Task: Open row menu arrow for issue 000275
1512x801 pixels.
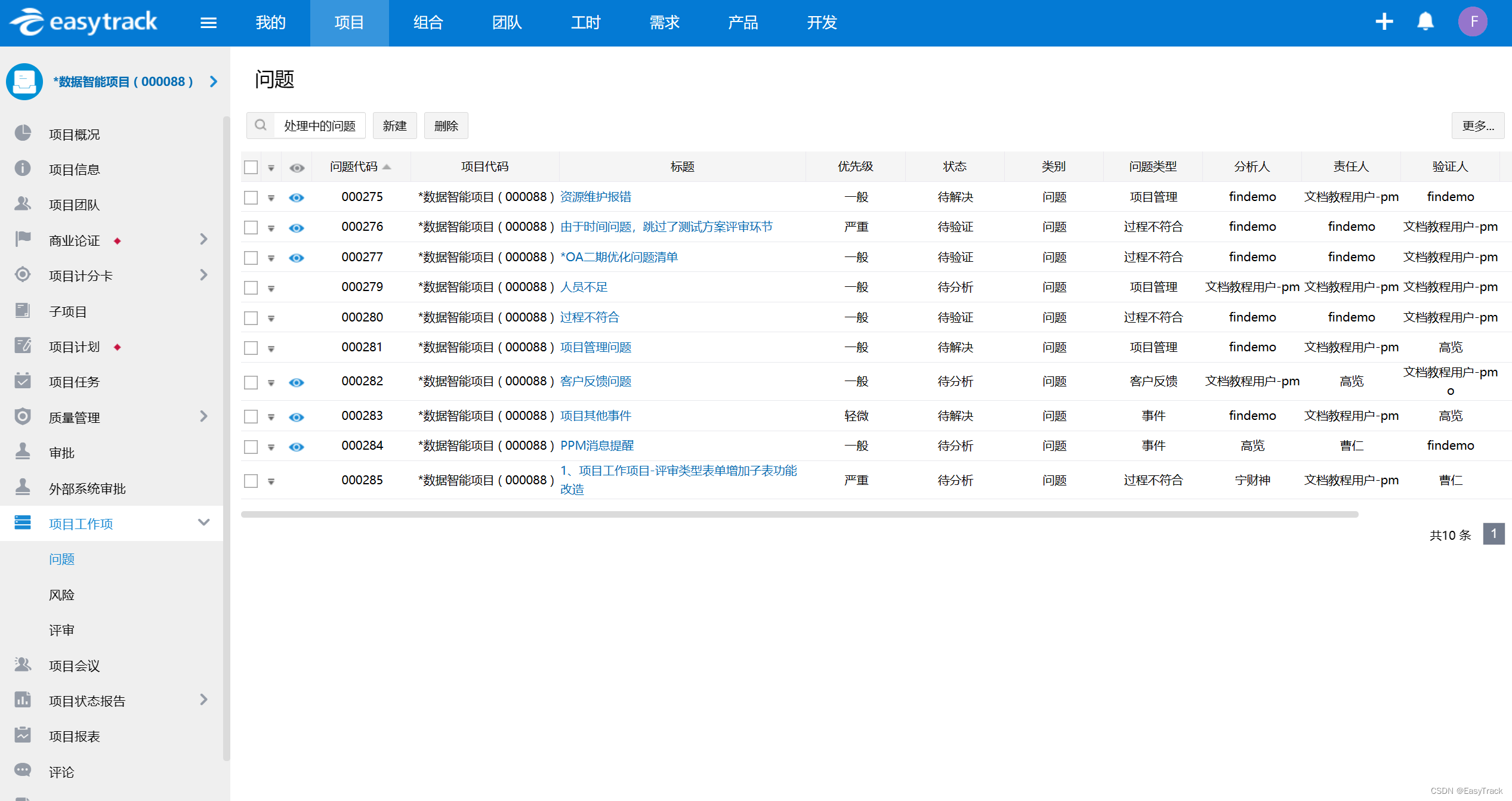Action: pos(271,198)
